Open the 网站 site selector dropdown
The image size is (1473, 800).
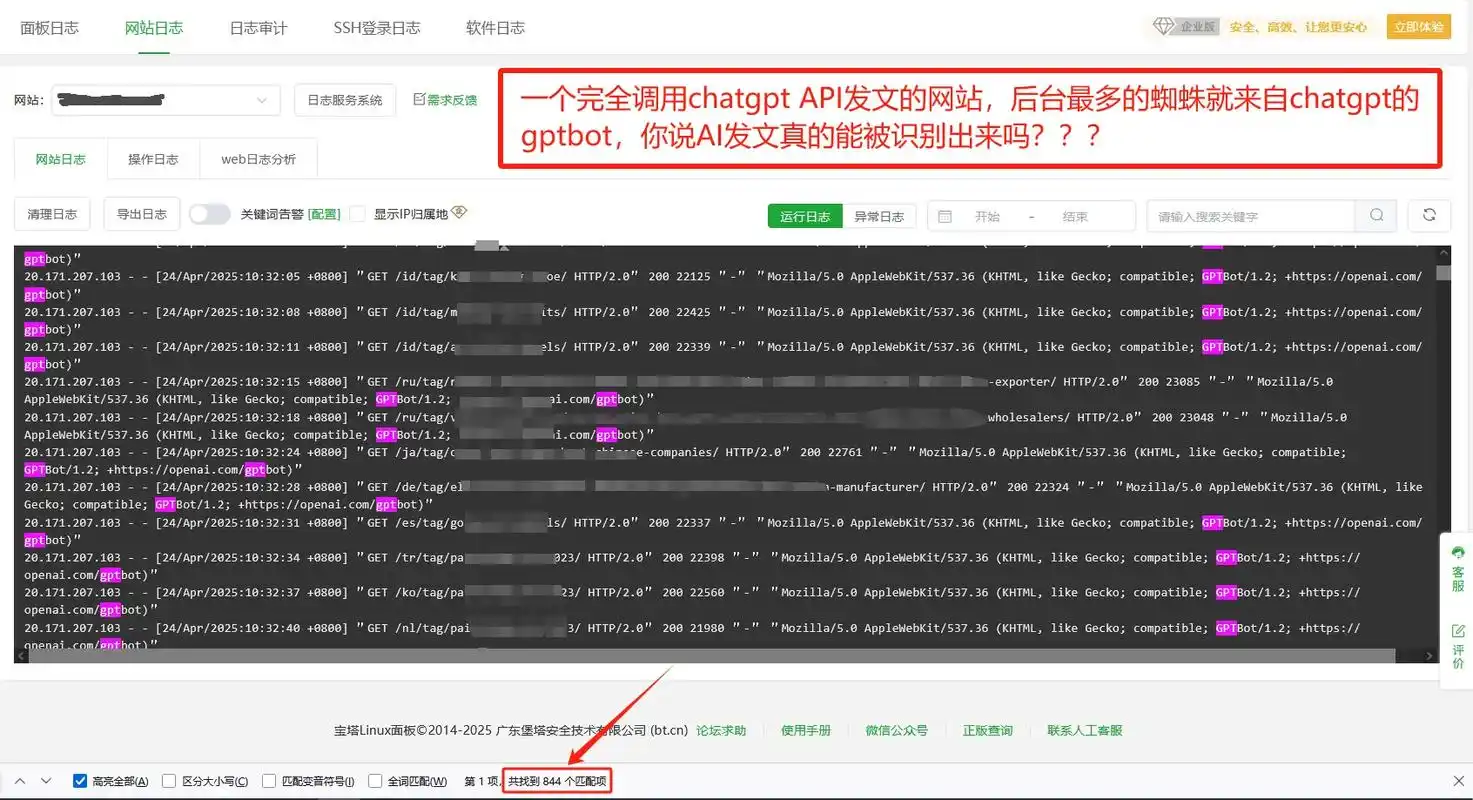[165, 100]
